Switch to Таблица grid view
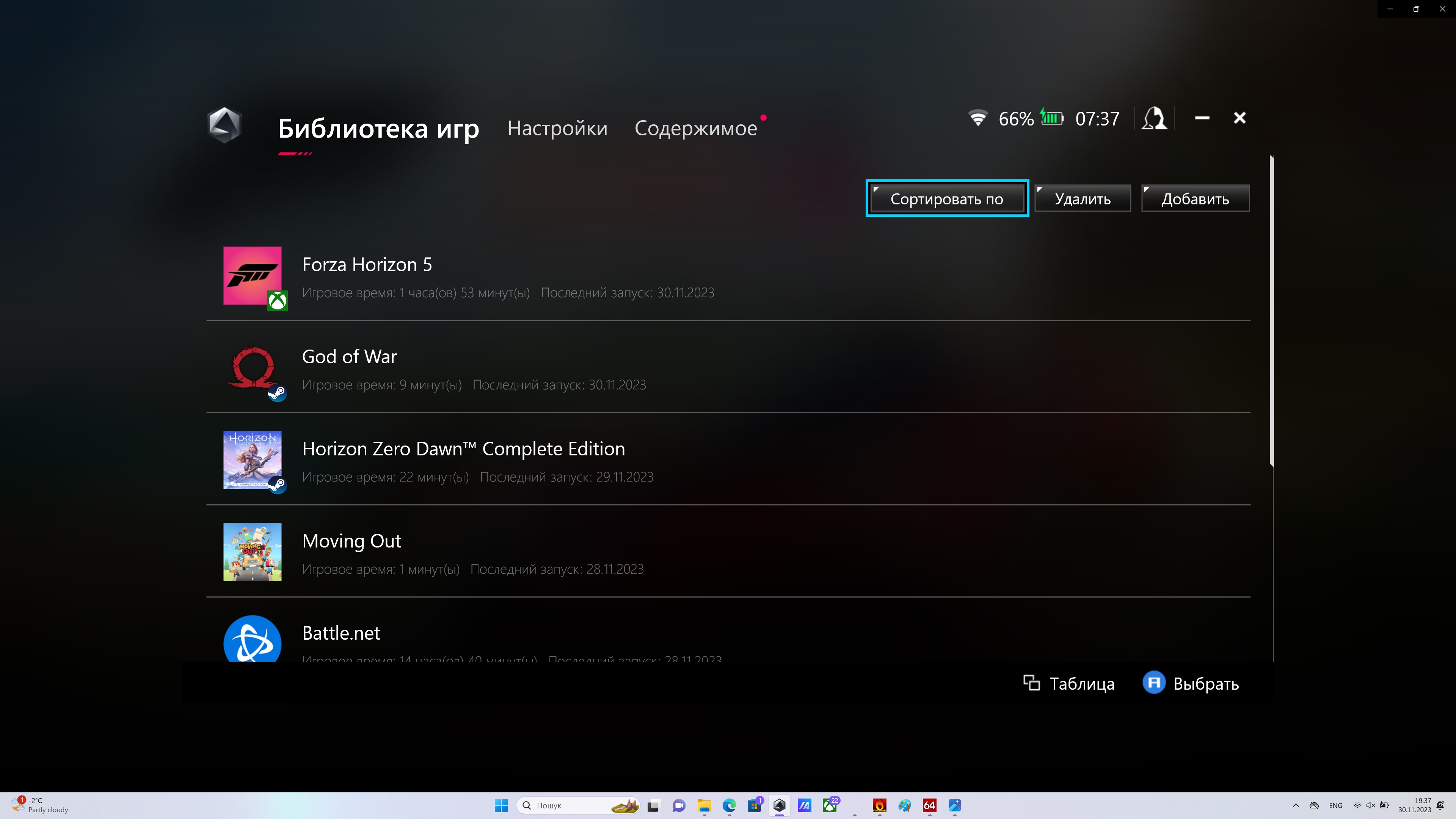Image resolution: width=1456 pixels, height=819 pixels. (x=1069, y=683)
